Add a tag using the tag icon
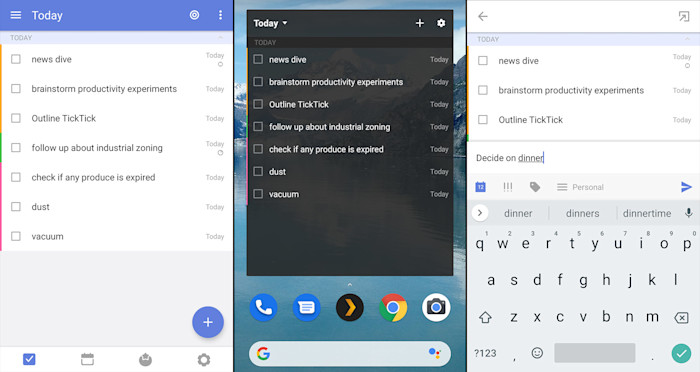This screenshot has width=700, height=372. (x=535, y=187)
